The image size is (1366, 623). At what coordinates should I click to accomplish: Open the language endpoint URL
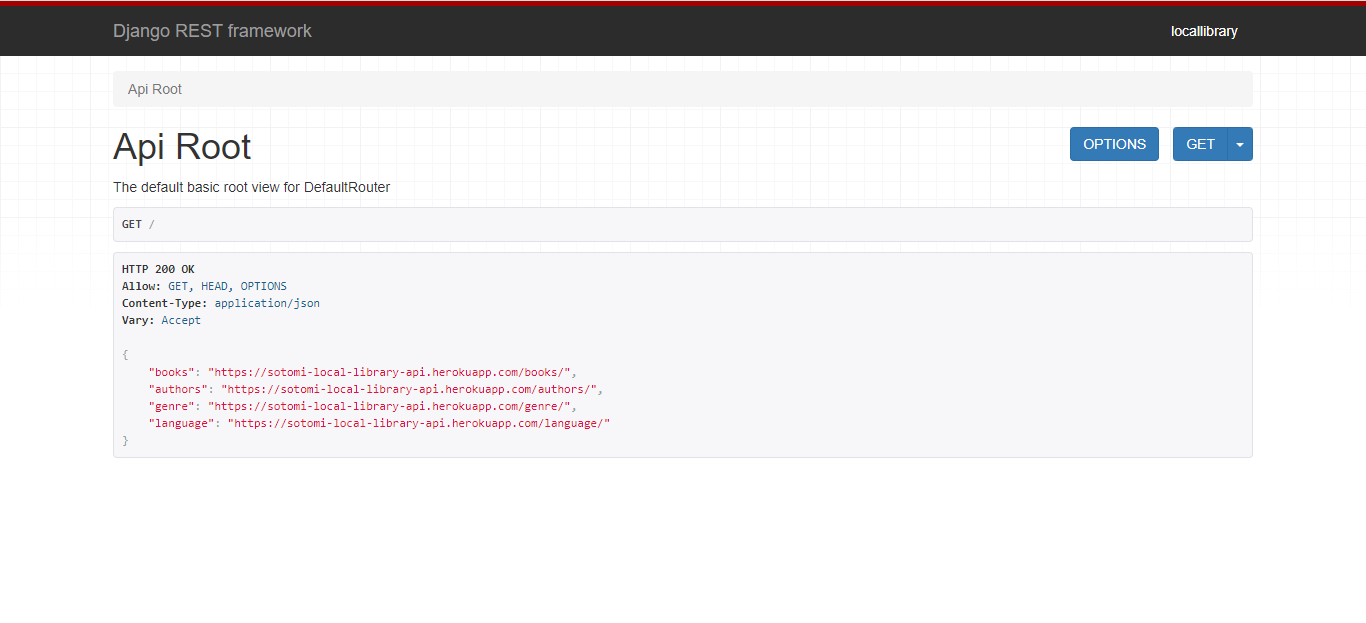[418, 423]
